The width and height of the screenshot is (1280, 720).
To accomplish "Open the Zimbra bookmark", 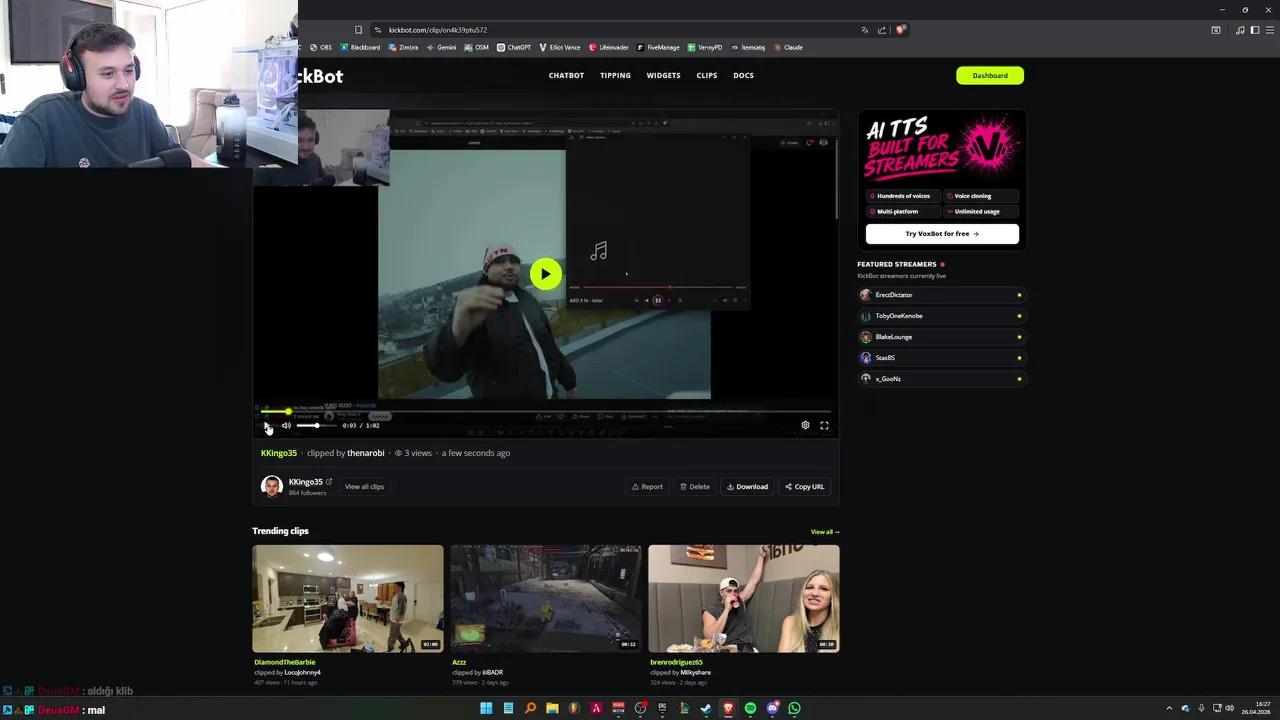I will [403, 47].
